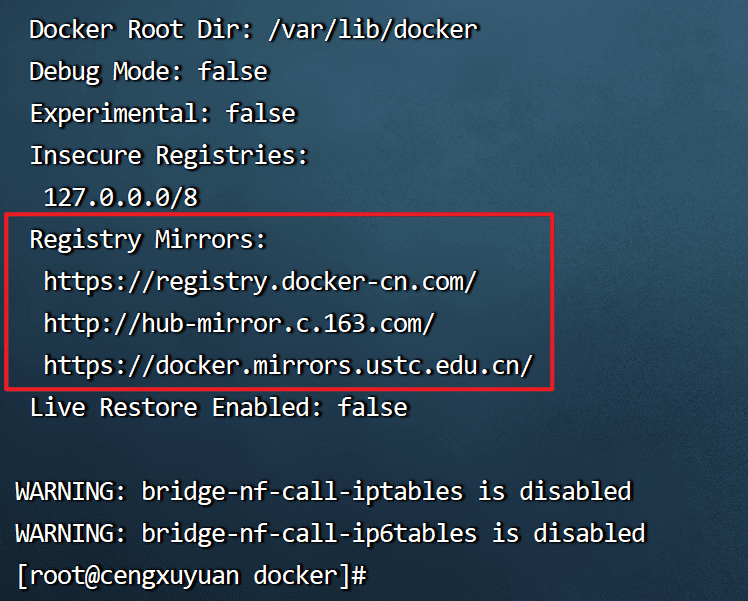Image resolution: width=748 pixels, height=601 pixels.
Task: Click the first WARNING keyword
Action: click(64, 492)
